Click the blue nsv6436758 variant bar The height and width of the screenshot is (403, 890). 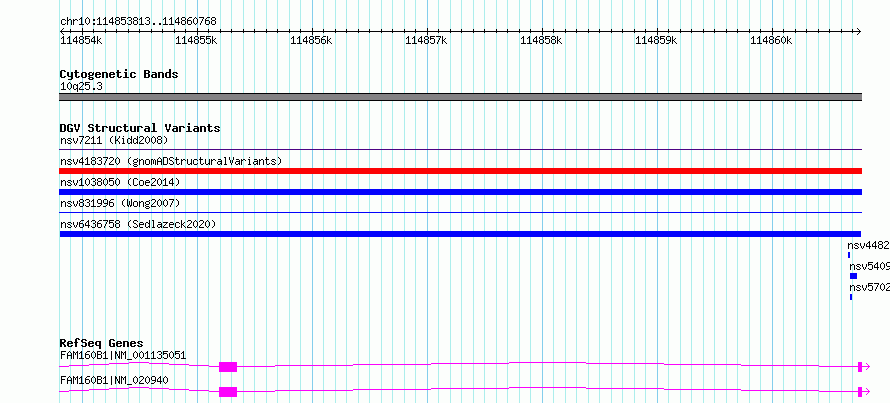click(460, 234)
